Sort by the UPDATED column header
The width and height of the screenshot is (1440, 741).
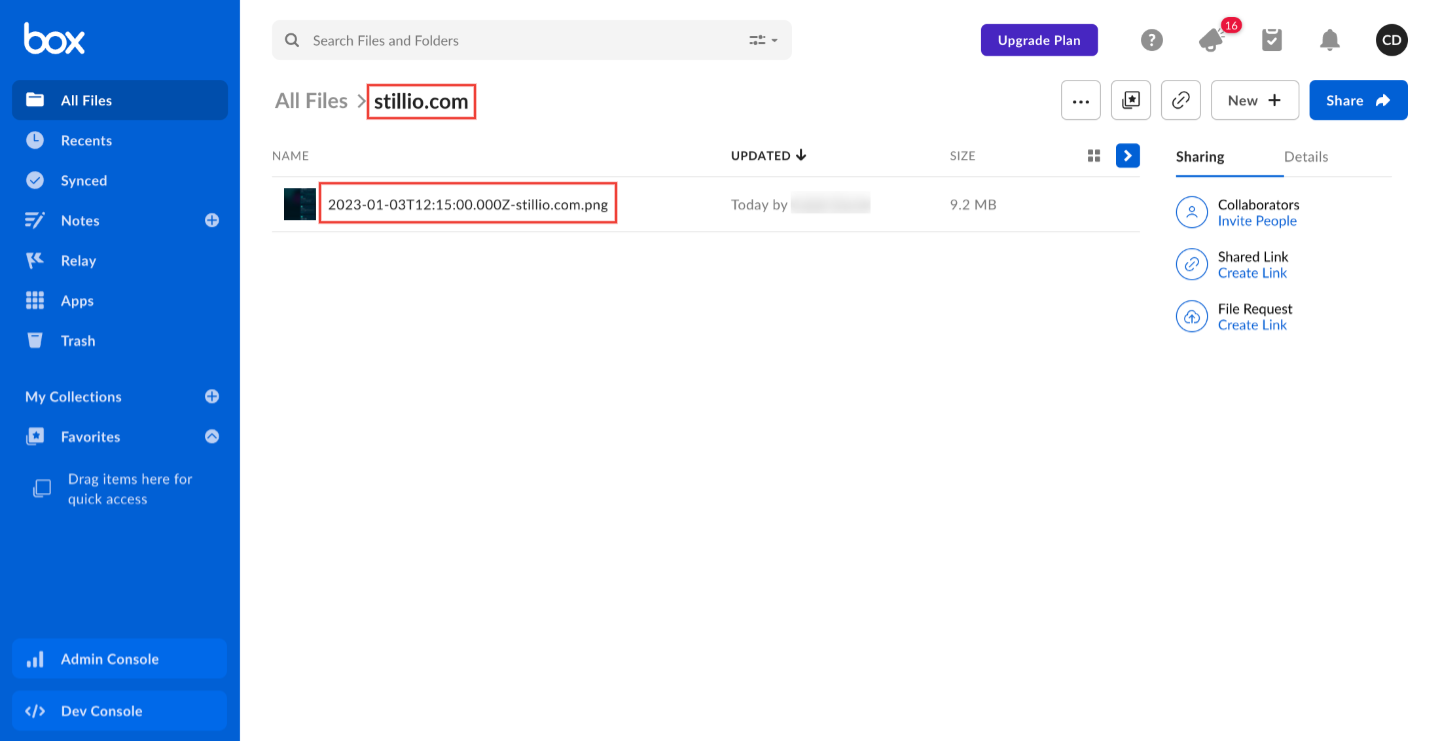769,156
